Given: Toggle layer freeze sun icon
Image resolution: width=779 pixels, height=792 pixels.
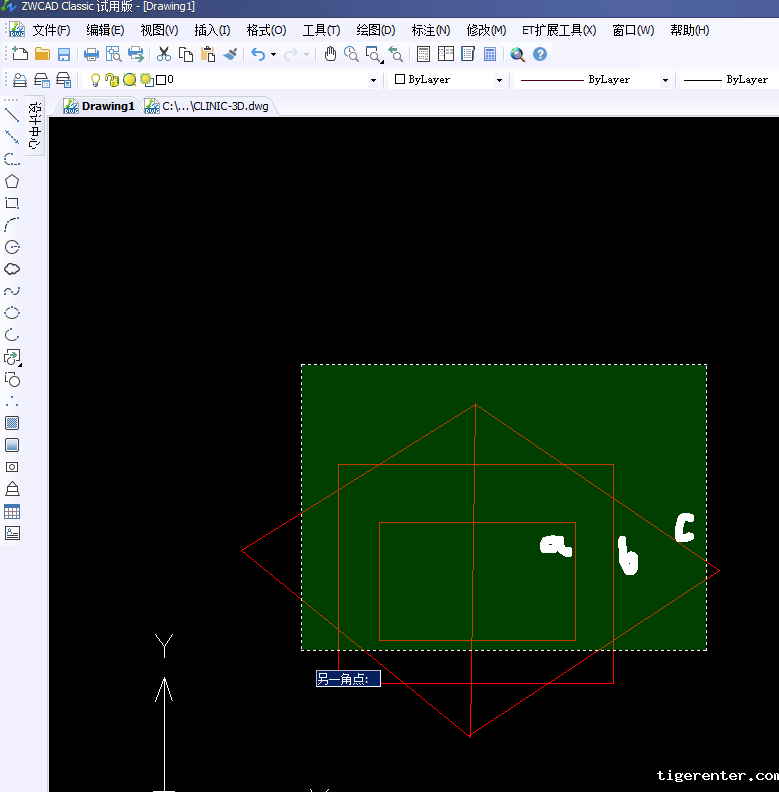Looking at the screenshot, I should pyautogui.click(x=129, y=80).
